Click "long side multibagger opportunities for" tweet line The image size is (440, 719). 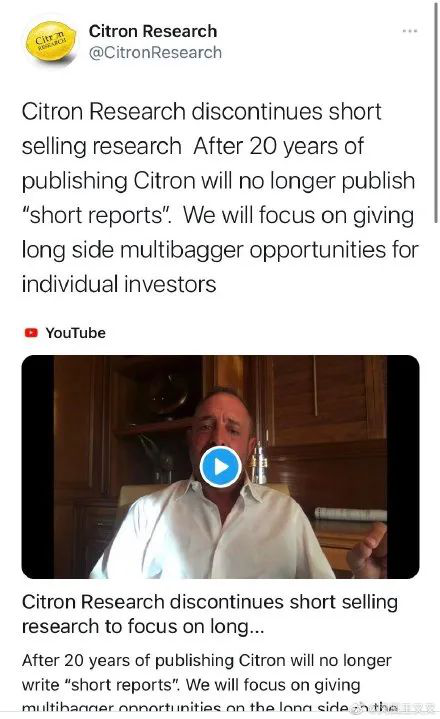coord(220,250)
